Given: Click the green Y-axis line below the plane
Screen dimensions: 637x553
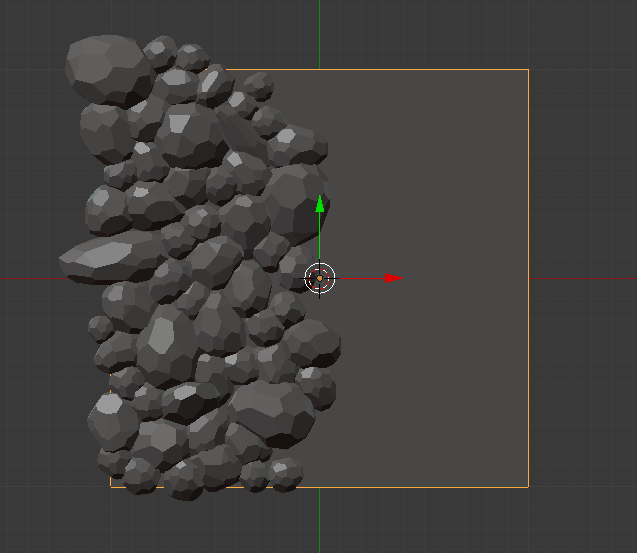Looking at the screenshot, I should pyautogui.click(x=320, y=520).
